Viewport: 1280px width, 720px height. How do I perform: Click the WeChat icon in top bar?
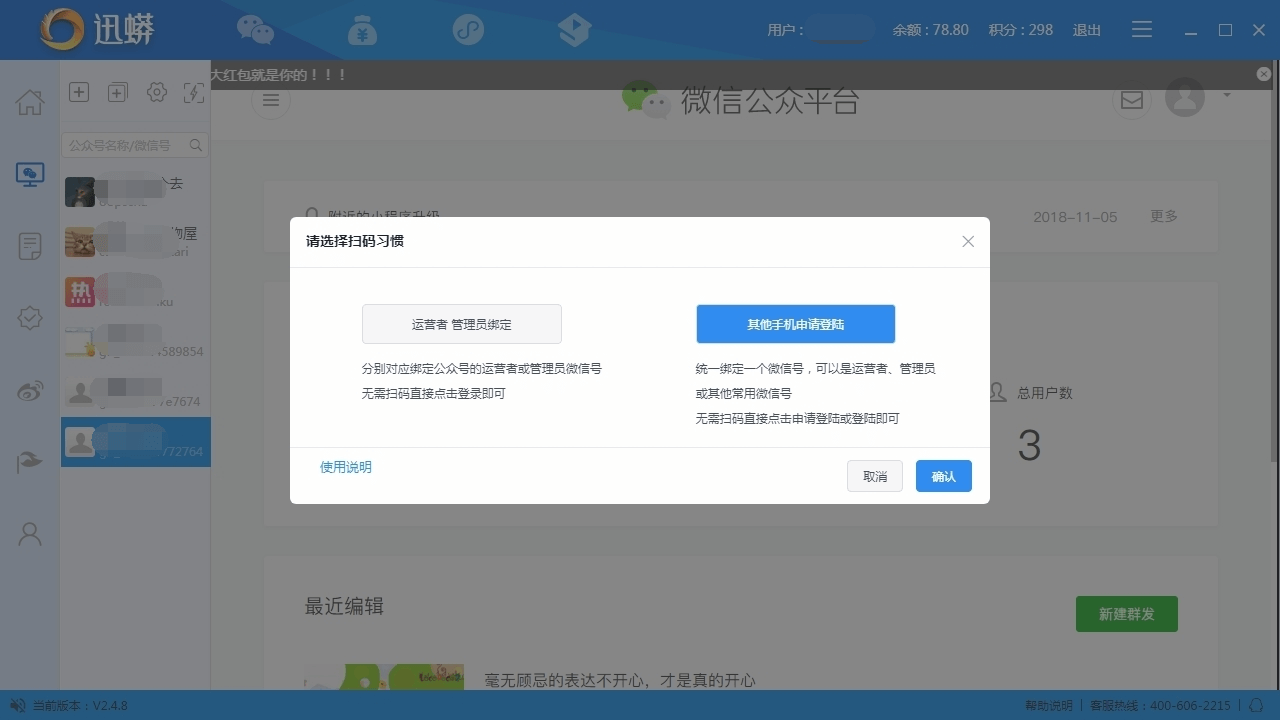(255, 30)
